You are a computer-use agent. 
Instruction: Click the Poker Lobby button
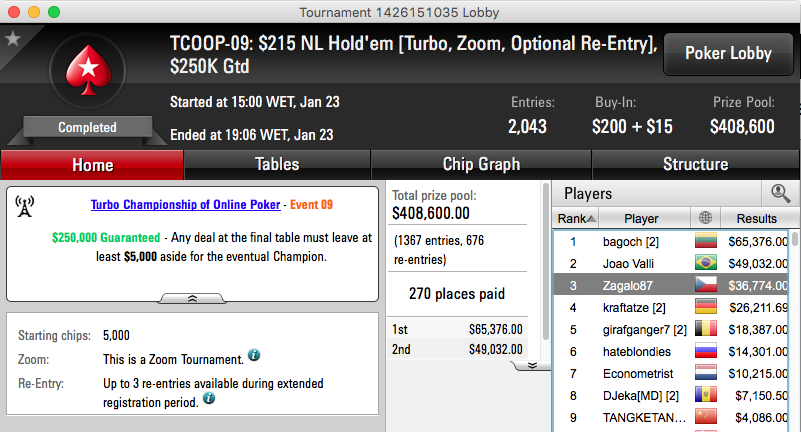tap(728, 54)
